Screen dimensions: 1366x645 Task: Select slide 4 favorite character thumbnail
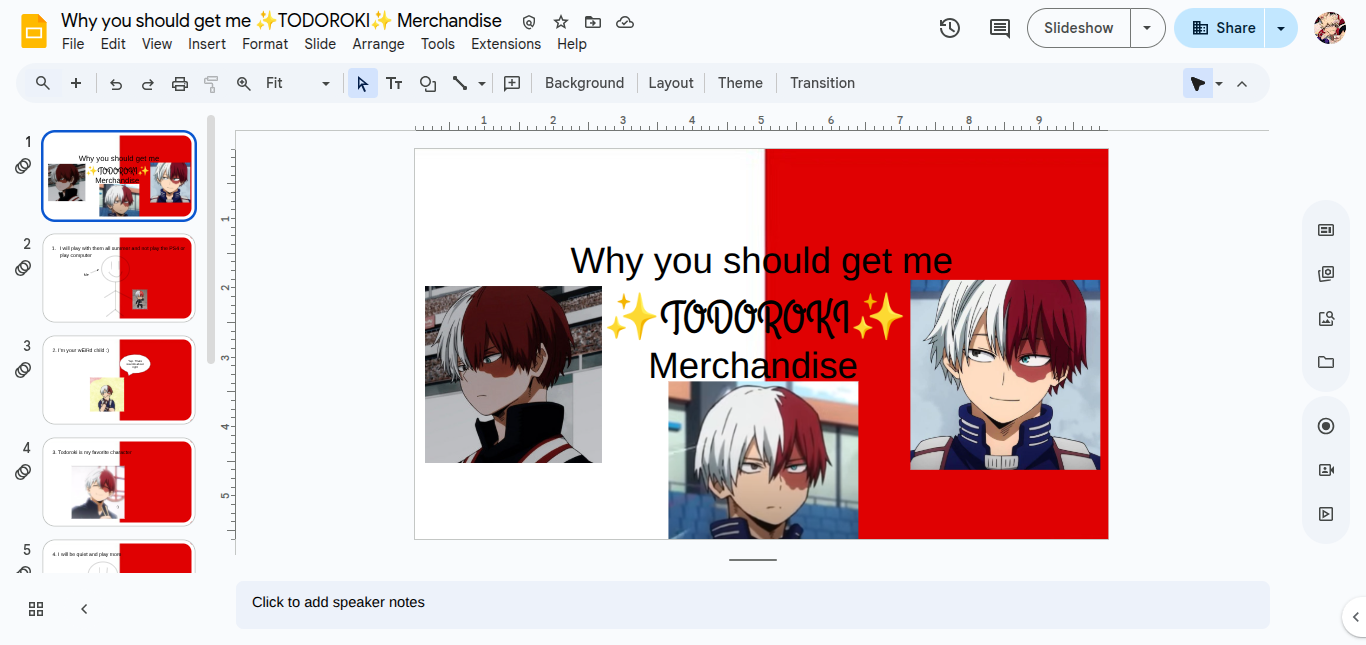pos(119,482)
